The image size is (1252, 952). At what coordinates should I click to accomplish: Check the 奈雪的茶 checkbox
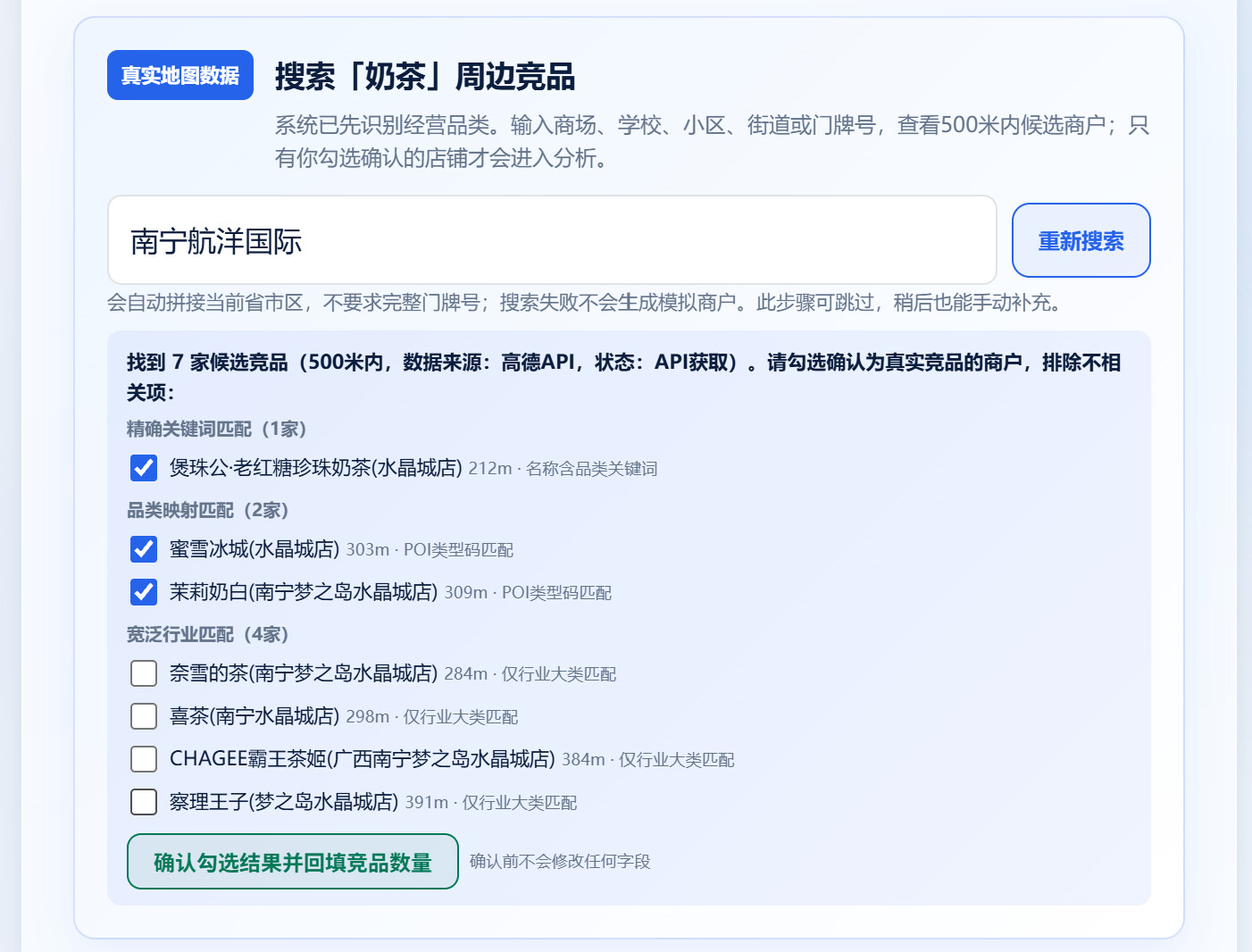point(144,672)
